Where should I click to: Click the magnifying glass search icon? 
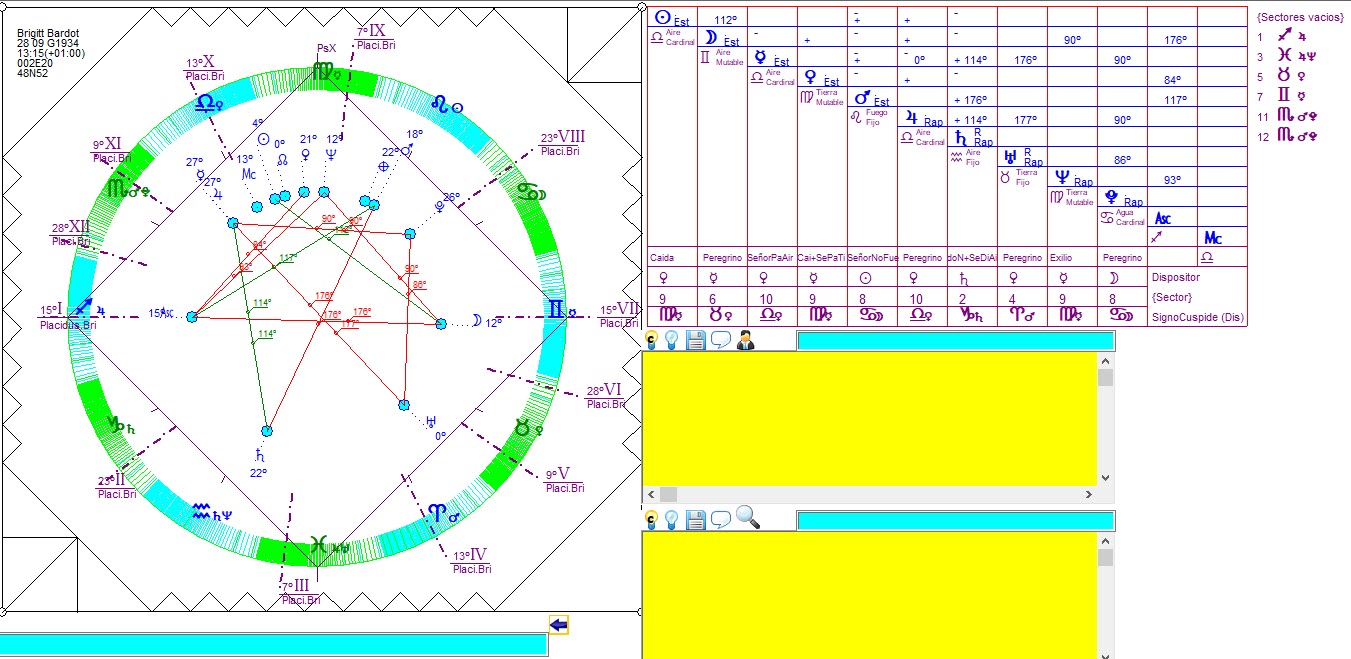click(747, 518)
